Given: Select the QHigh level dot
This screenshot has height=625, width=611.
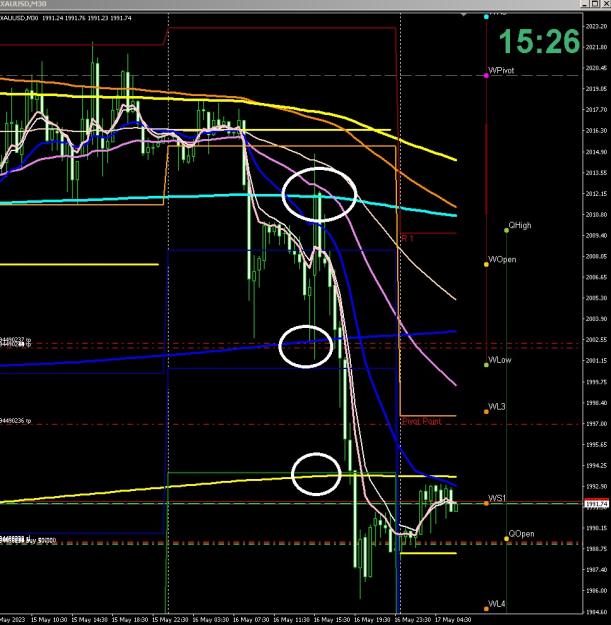Looking at the screenshot, I should (506, 230).
